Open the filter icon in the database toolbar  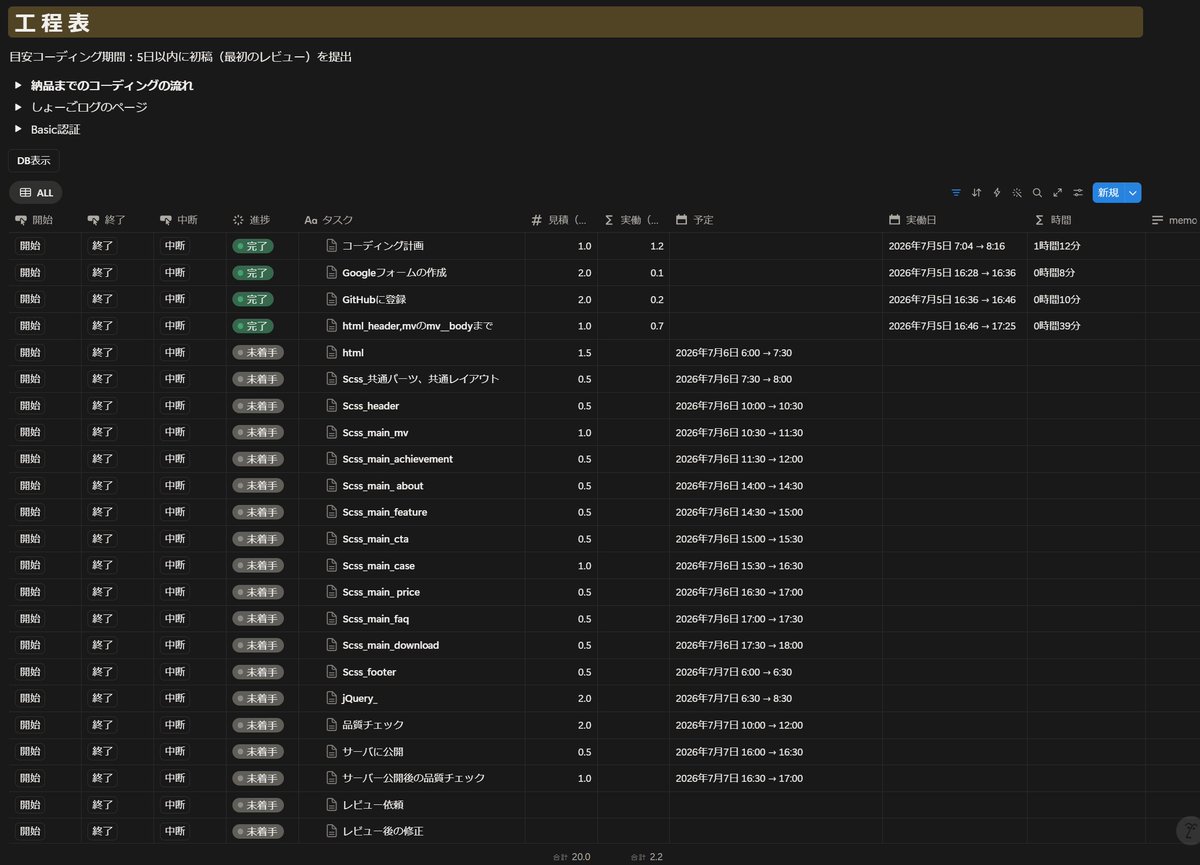956,193
